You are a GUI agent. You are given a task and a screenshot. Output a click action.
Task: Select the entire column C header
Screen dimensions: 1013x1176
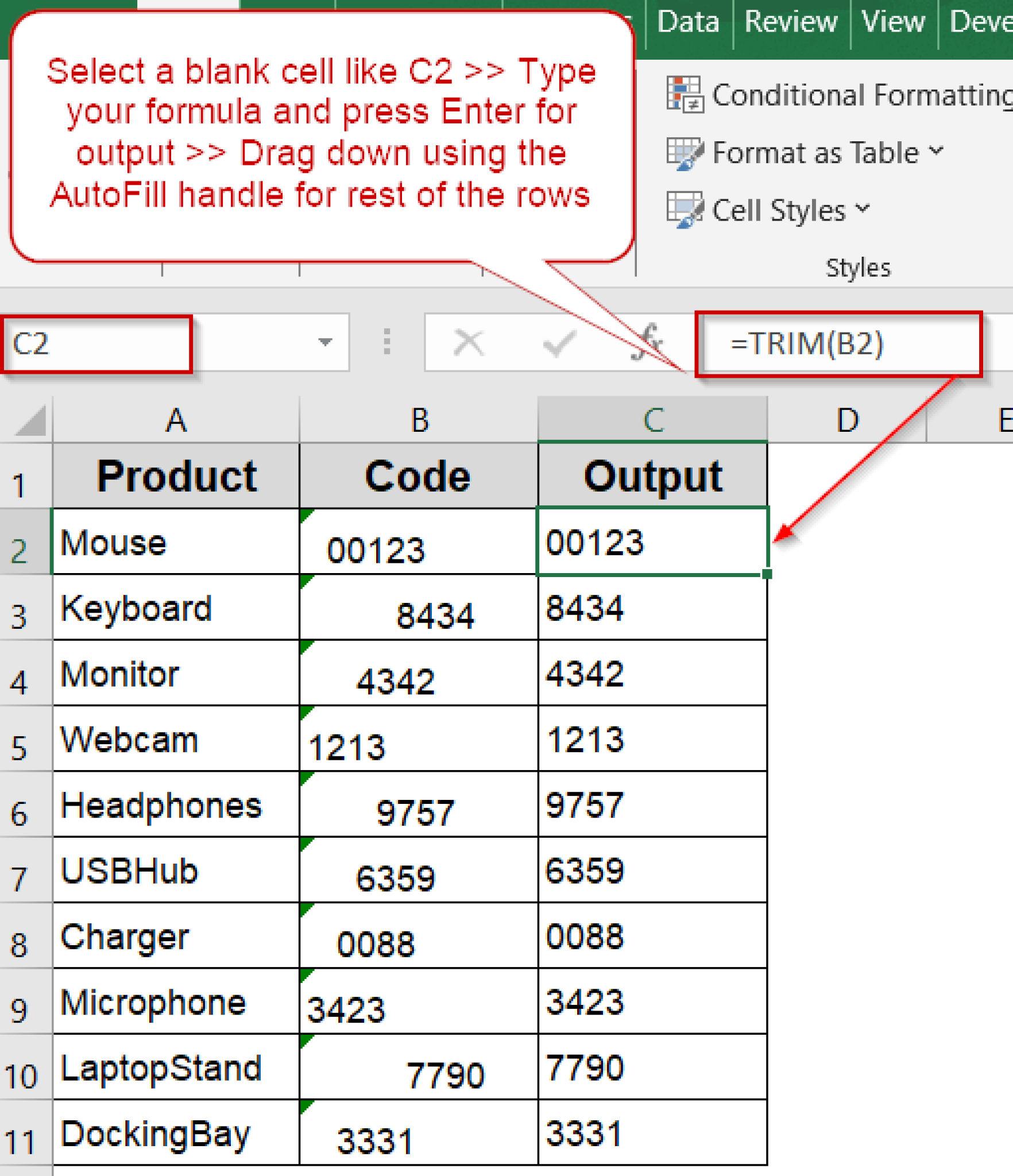point(654,419)
